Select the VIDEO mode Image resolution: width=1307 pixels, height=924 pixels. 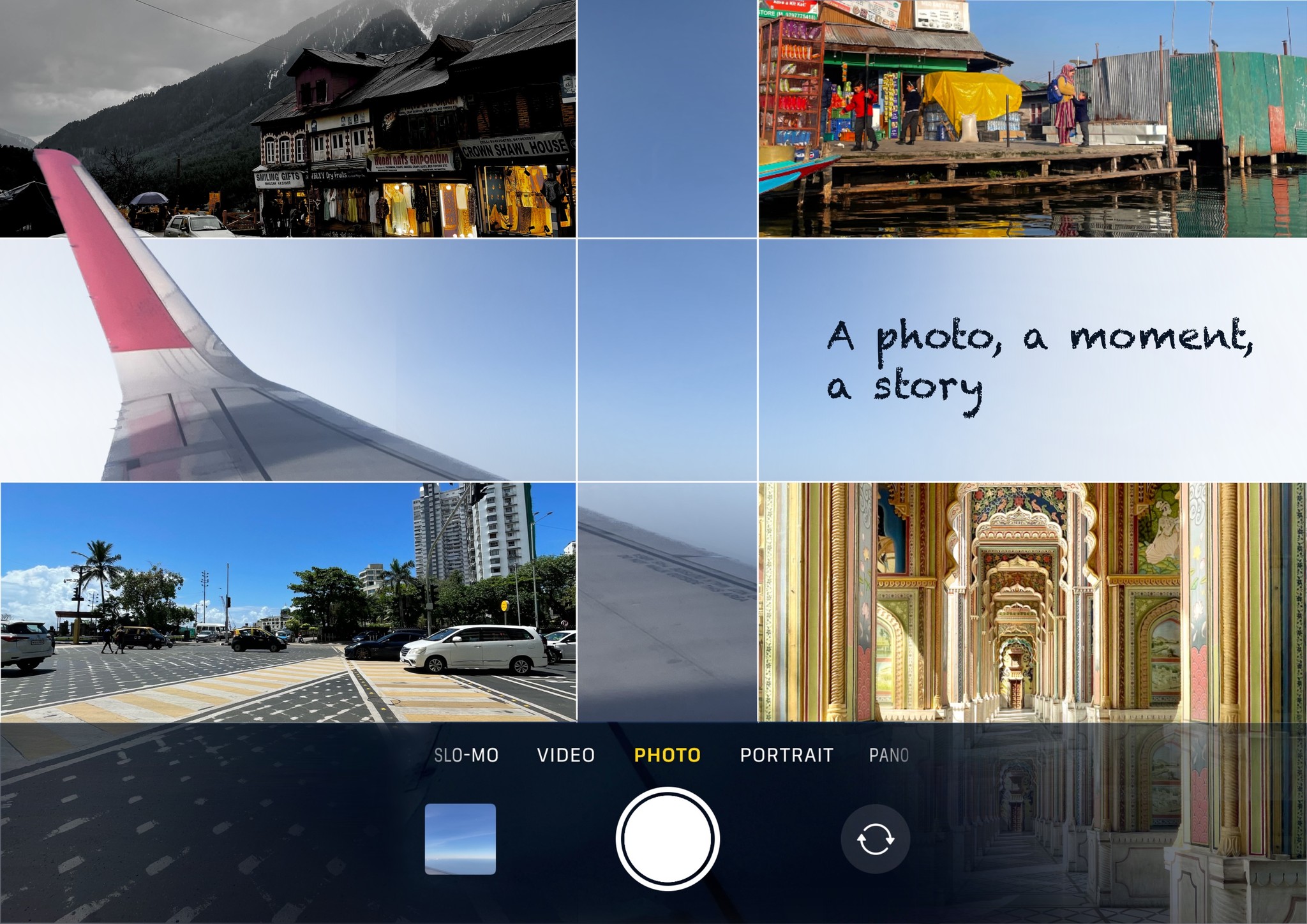coord(565,756)
